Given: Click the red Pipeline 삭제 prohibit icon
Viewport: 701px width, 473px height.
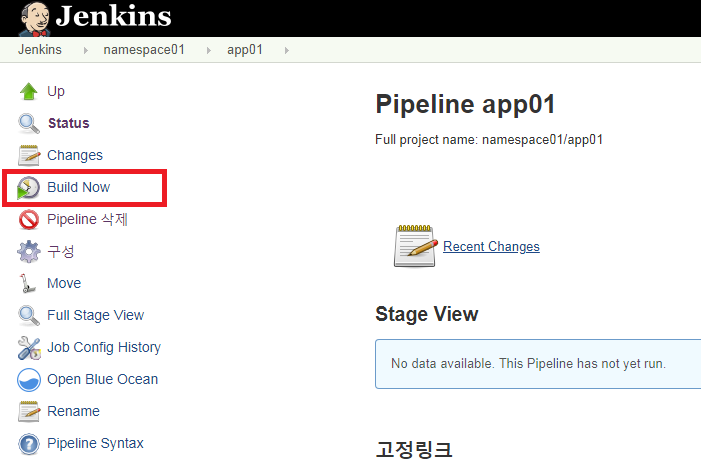Looking at the screenshot, I should point(29,220).
